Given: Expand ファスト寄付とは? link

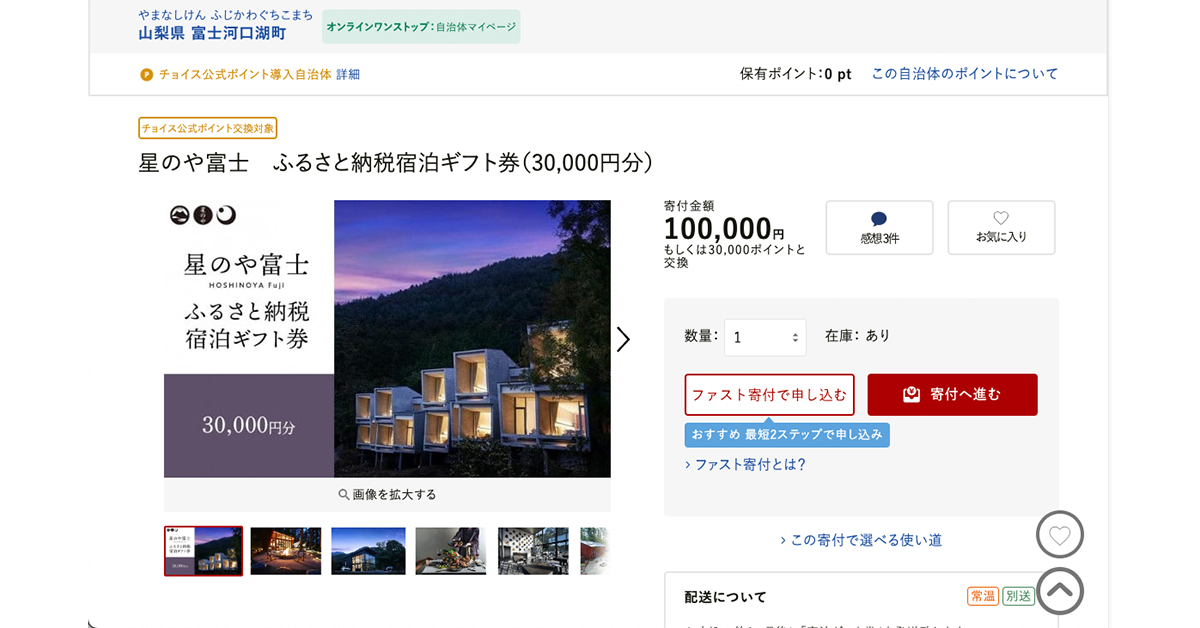Looking at the screenshot, I should click(745, 464).
